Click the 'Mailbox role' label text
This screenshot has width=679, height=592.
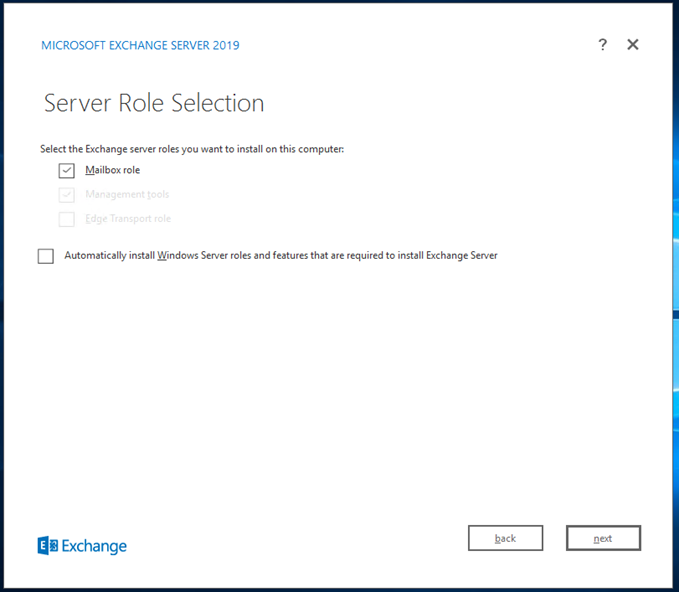pos(113,170)
